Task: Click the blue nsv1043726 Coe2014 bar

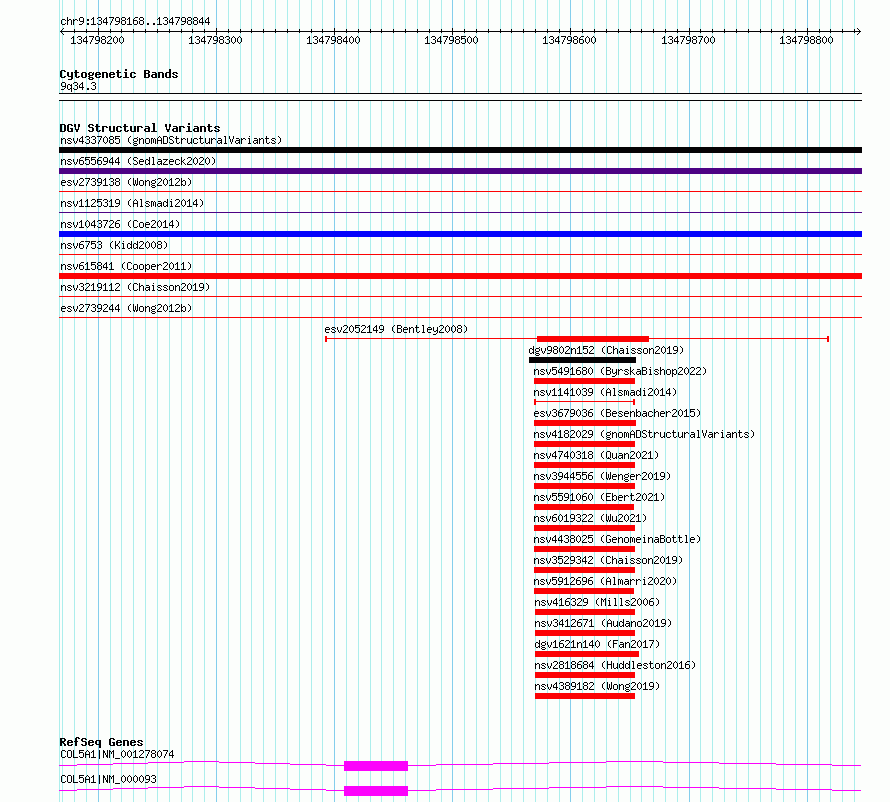Action: (460, 234)
